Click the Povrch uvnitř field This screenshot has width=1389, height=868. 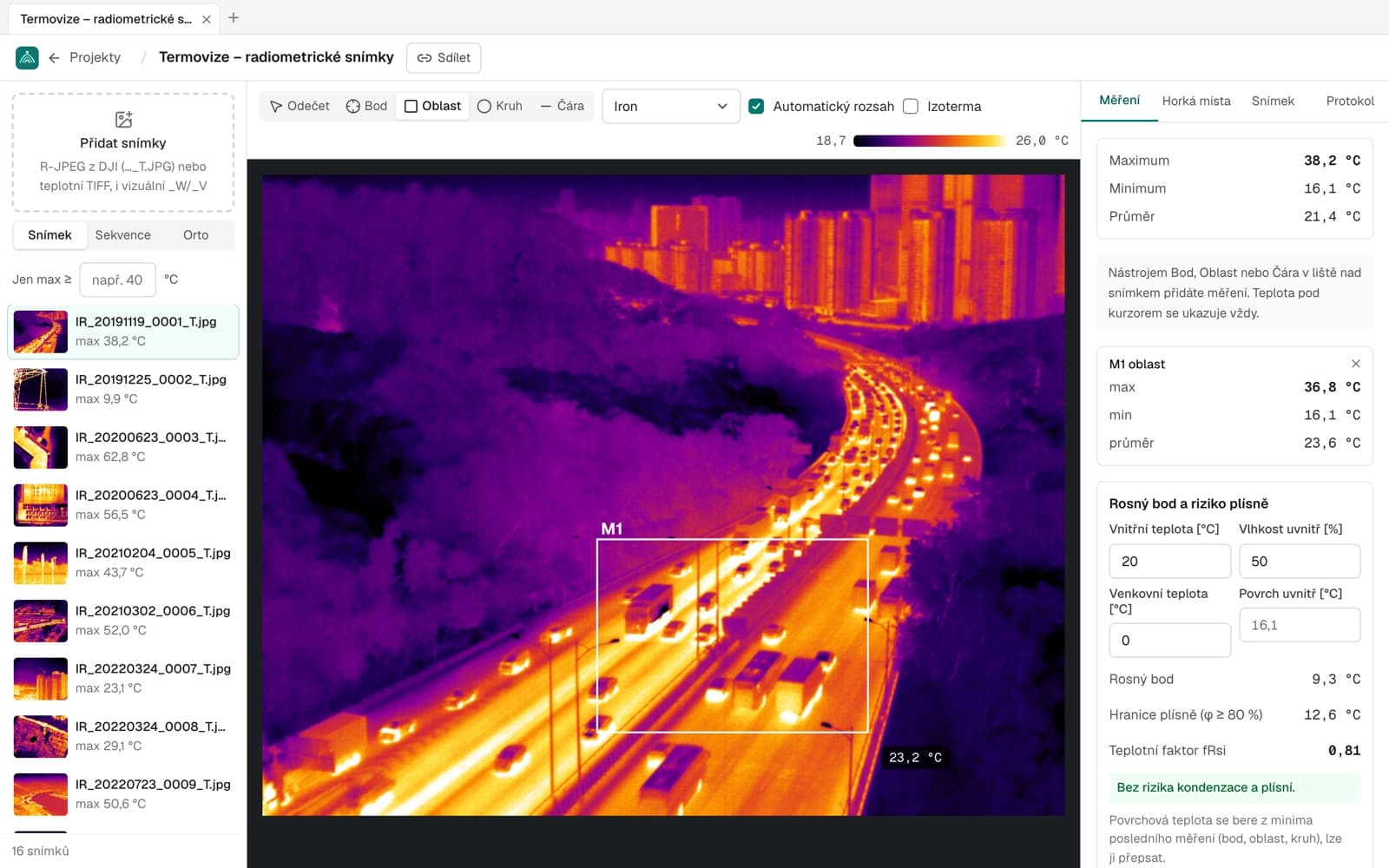click(1300, 625)
